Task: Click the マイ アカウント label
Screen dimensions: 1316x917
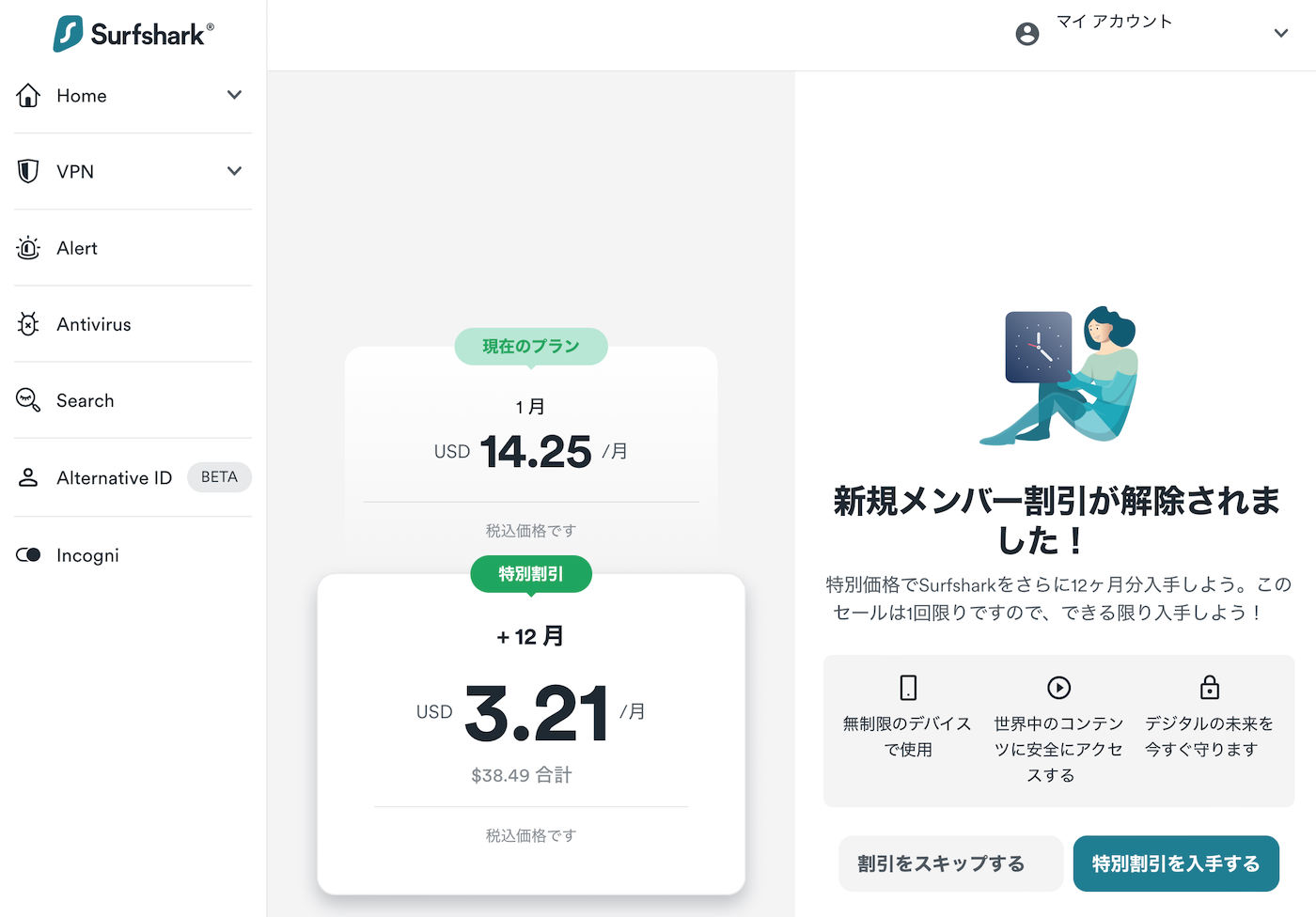Action: (x=1114, y=22)
